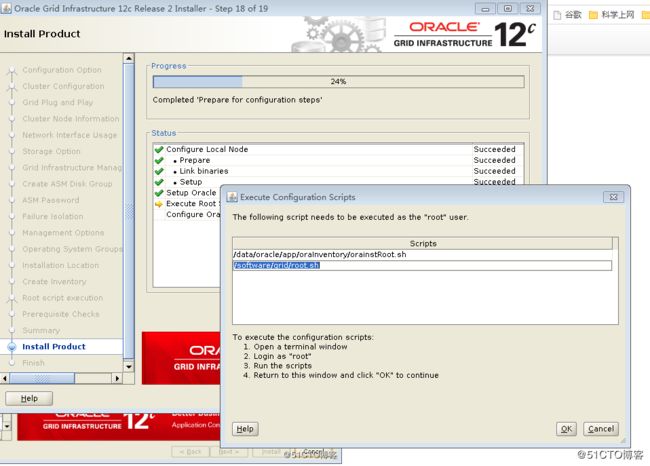This screenshot has height=466, width=650.
Task: Select Finish step
Action: pyautogui.click(x=33, y=363)
